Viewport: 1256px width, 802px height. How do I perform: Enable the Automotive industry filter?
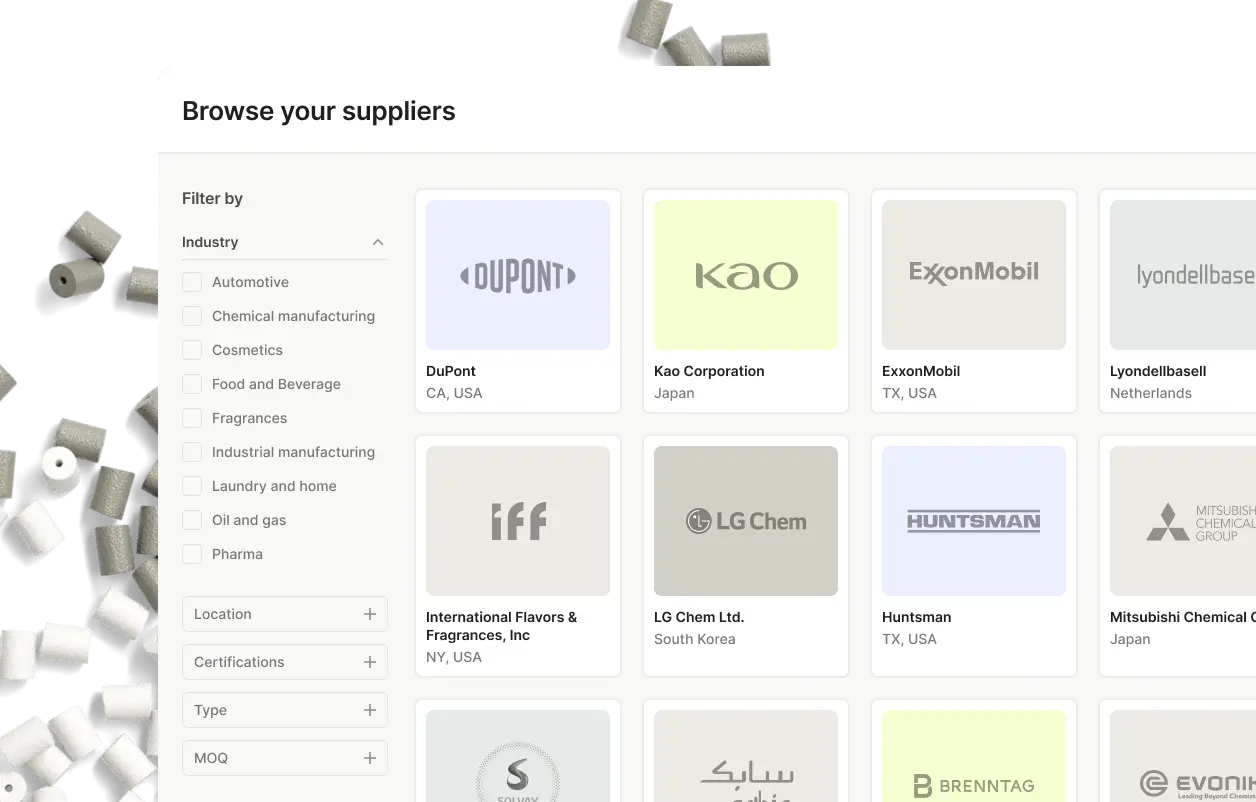coord(191,282)
